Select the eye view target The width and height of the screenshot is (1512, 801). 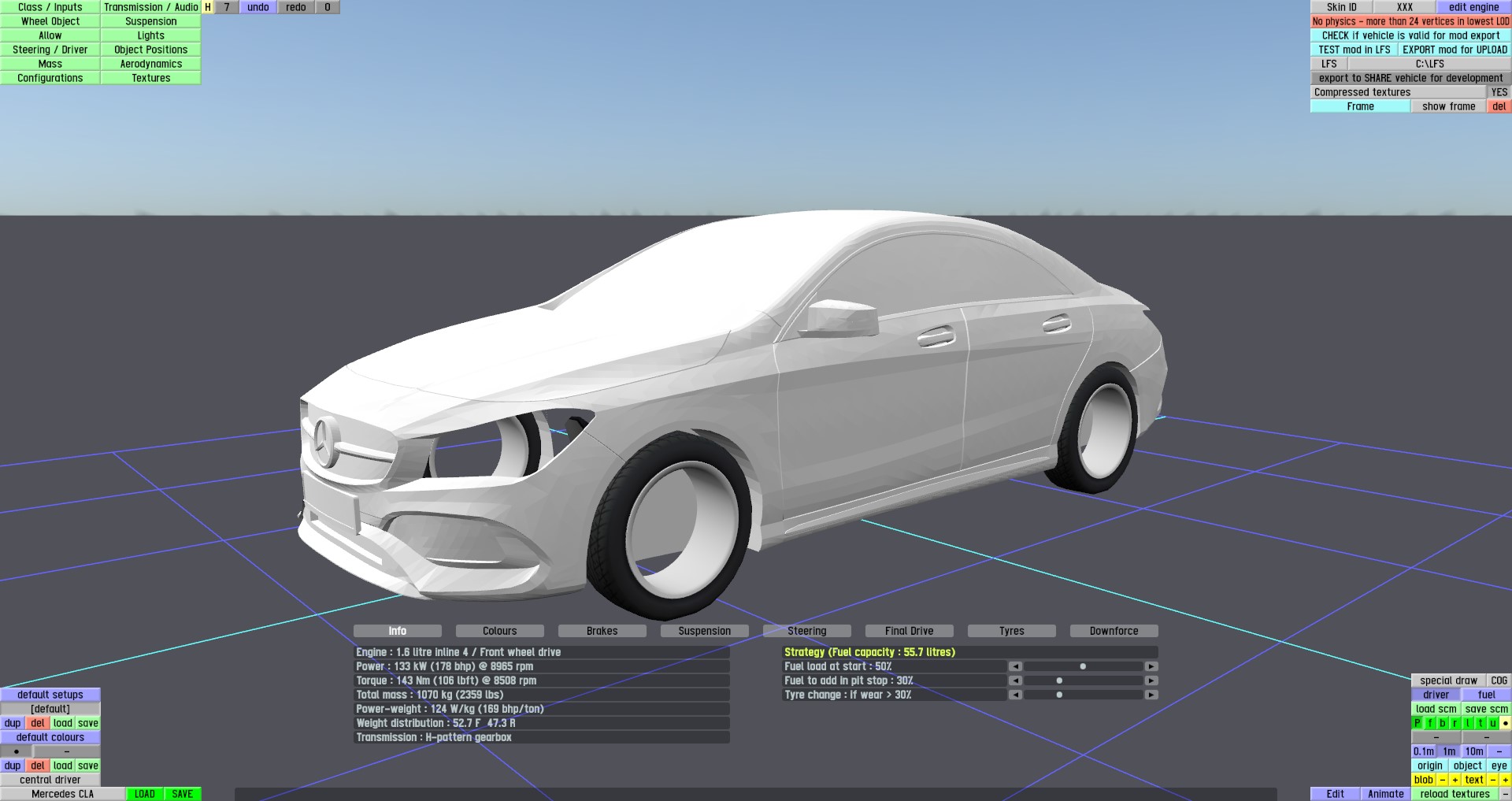coord(1499,766)
